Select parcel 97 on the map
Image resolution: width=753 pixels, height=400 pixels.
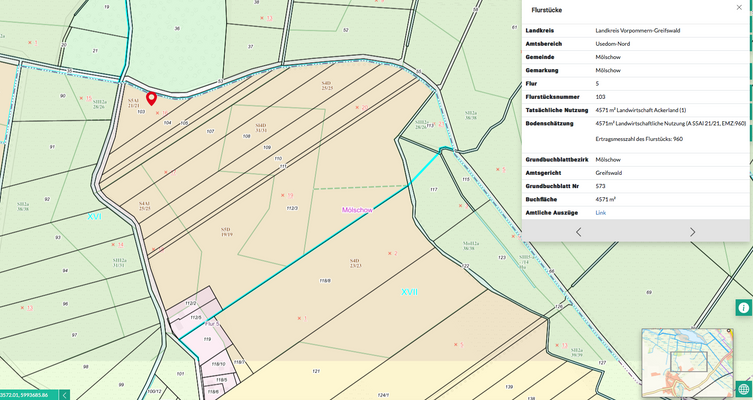[74, 334]
